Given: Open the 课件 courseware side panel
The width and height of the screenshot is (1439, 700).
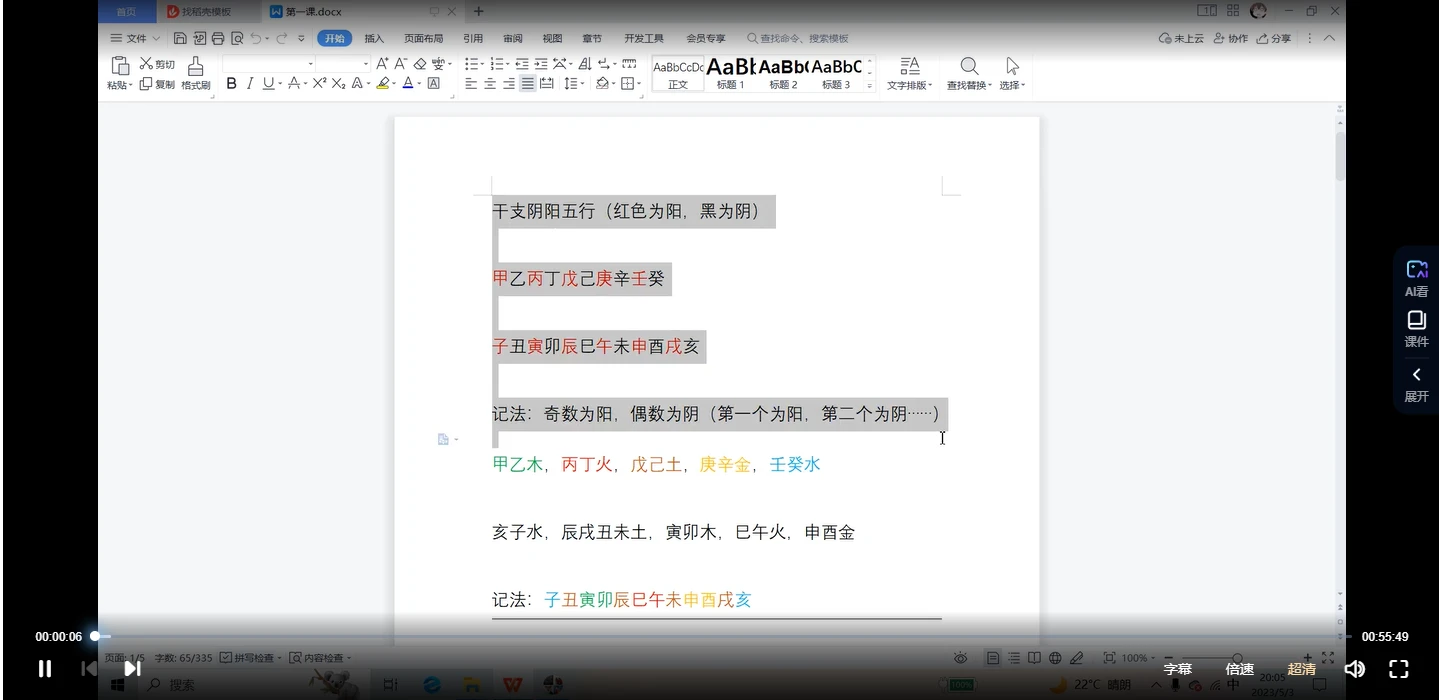Looking at the screenshot, I should pyautogui.click(x=1416, y=329).
